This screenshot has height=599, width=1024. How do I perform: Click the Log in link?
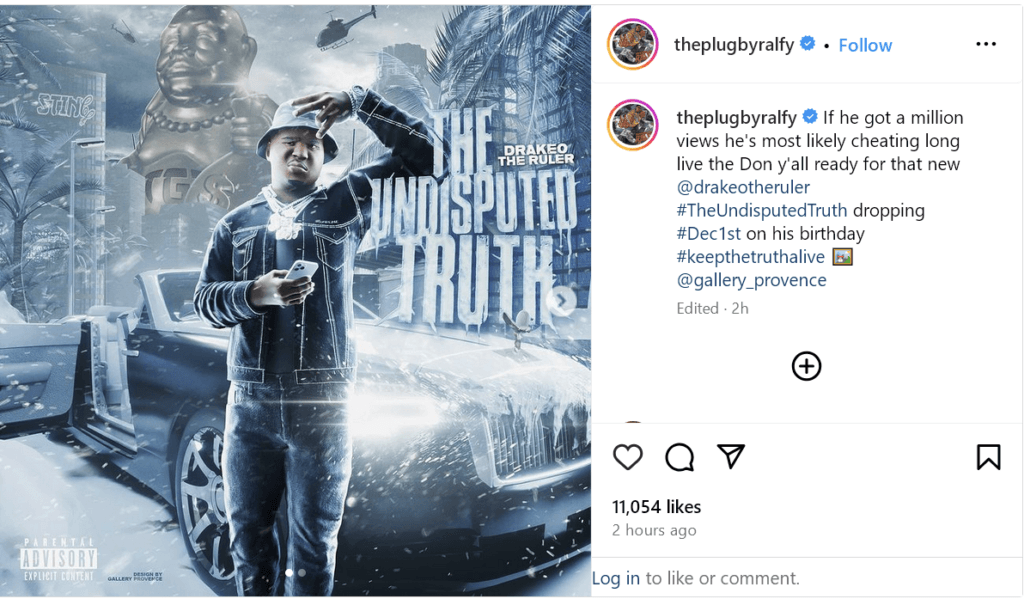[x=616, y=578]
